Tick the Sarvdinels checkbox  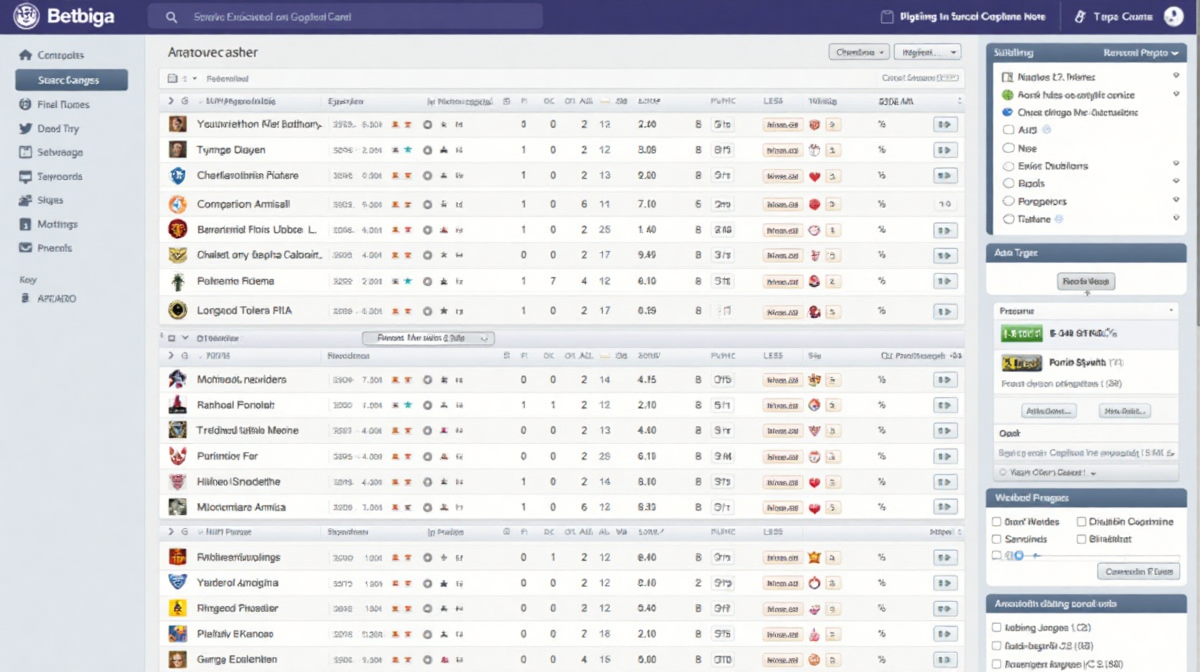(x=996, y=539)
